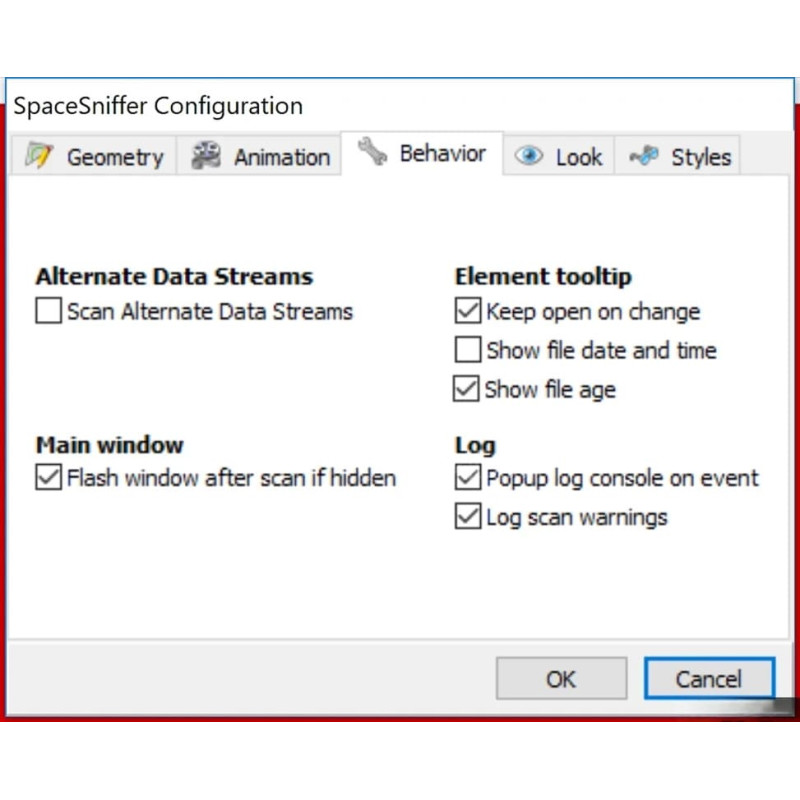Click the SpaceSniffer Configuration title bar

point(400,106)
